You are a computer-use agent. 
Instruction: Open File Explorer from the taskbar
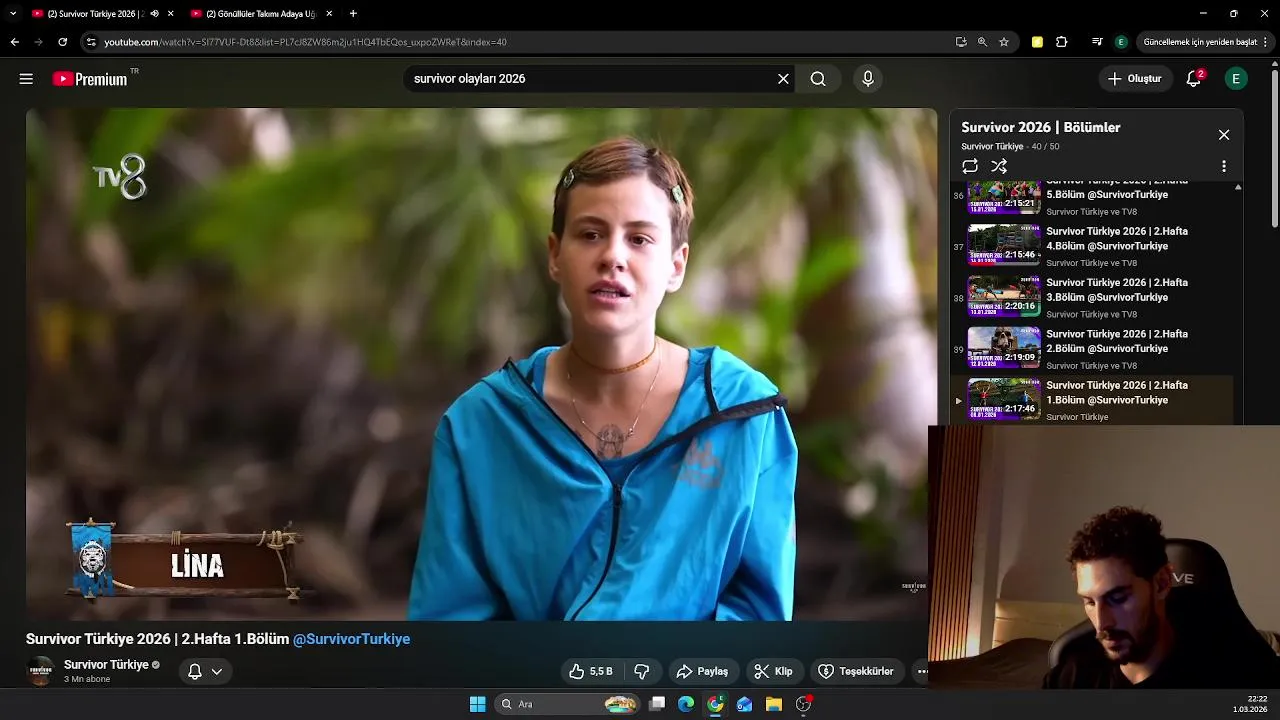(774, 704)
